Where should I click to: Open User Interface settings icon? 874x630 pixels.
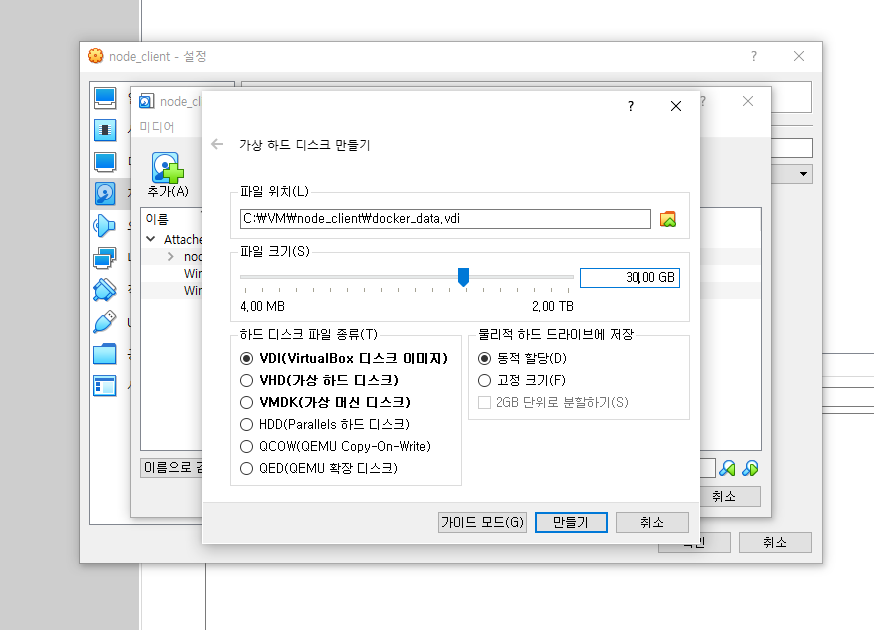(x=105, y=386)
